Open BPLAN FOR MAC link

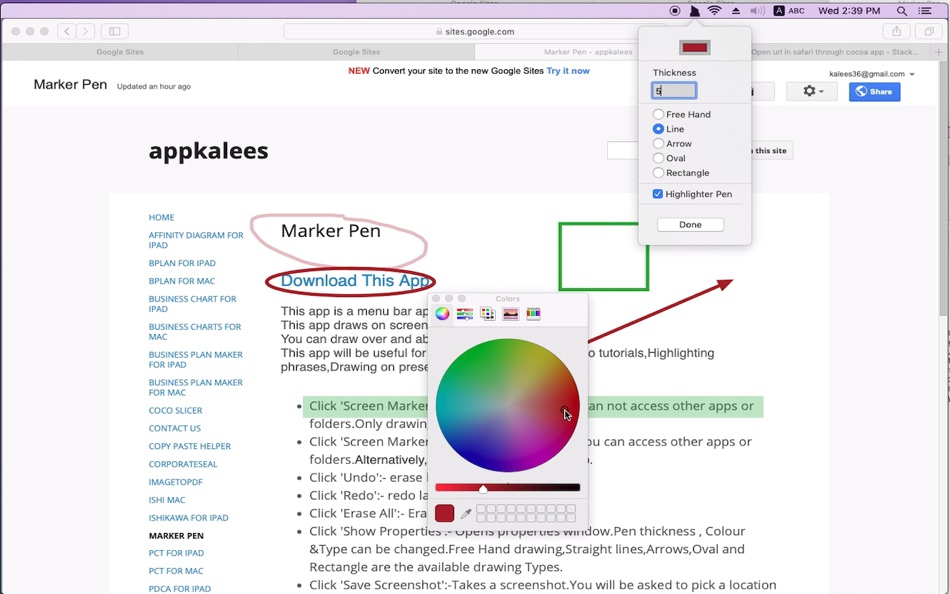(x=182, y=281)
